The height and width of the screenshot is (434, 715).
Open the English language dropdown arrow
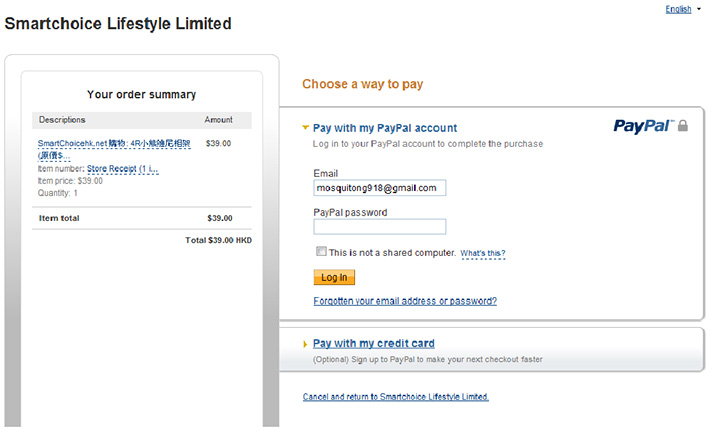coord(699,9)
